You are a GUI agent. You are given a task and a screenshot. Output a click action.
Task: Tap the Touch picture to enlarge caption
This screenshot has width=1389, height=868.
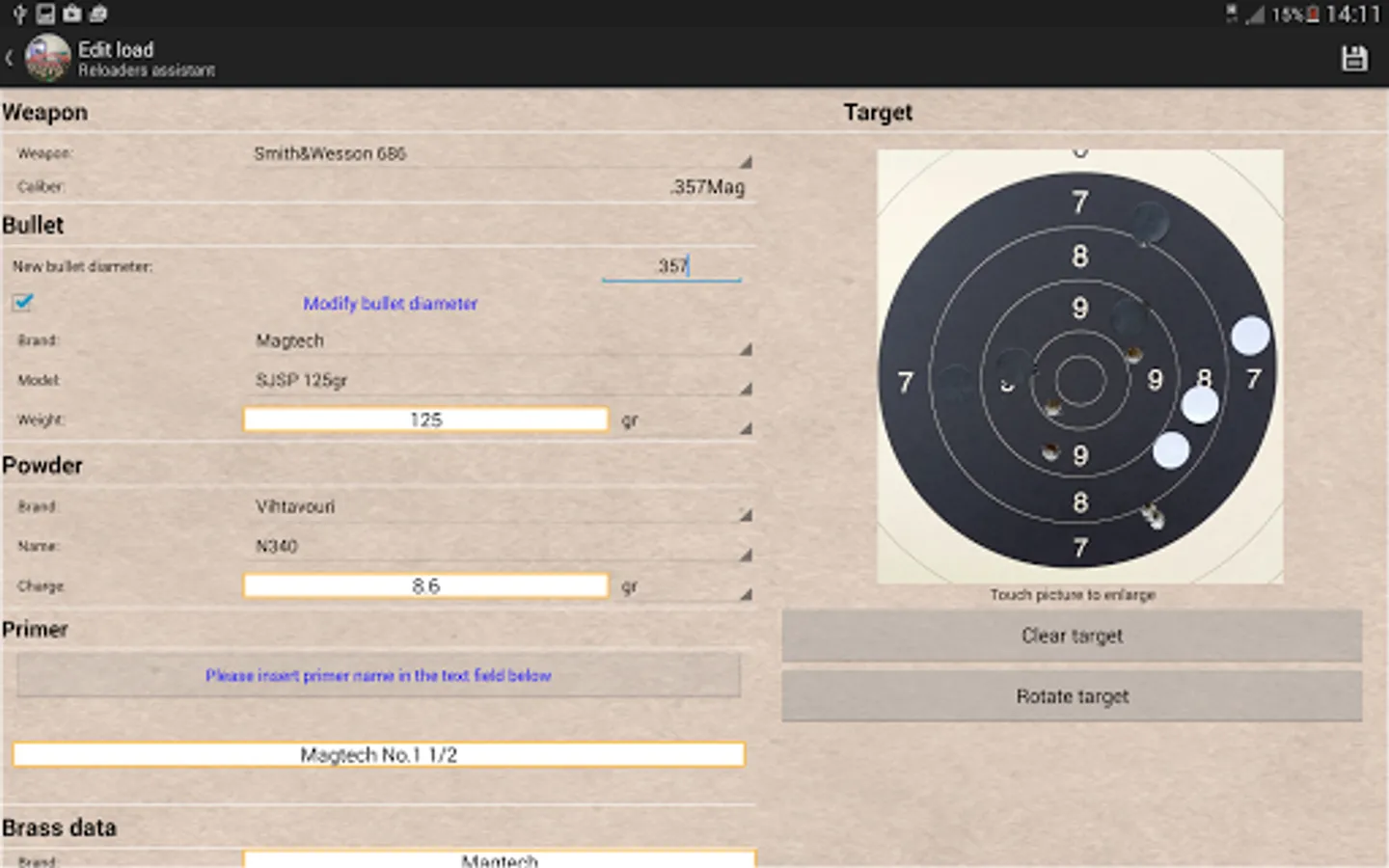(x=1073, y=595)
